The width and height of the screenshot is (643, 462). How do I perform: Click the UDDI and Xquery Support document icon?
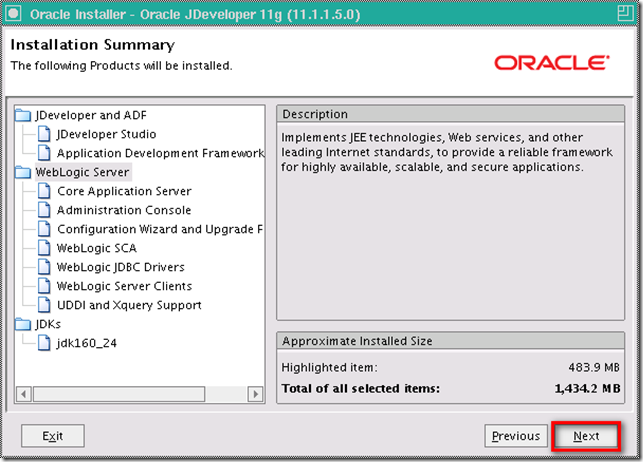pyautogui.click(x=44, y=305)
